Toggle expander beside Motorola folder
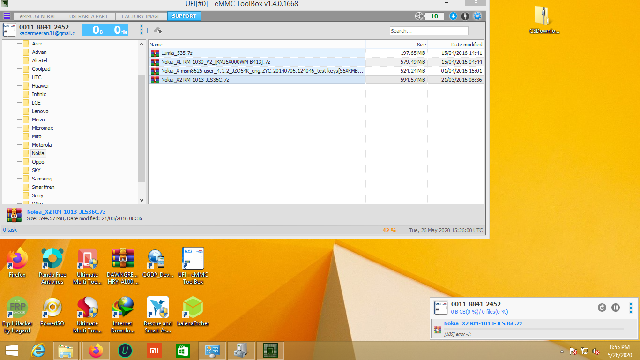Screen dimensions: 640x360 pyautogui.click(x=19, y=144)
